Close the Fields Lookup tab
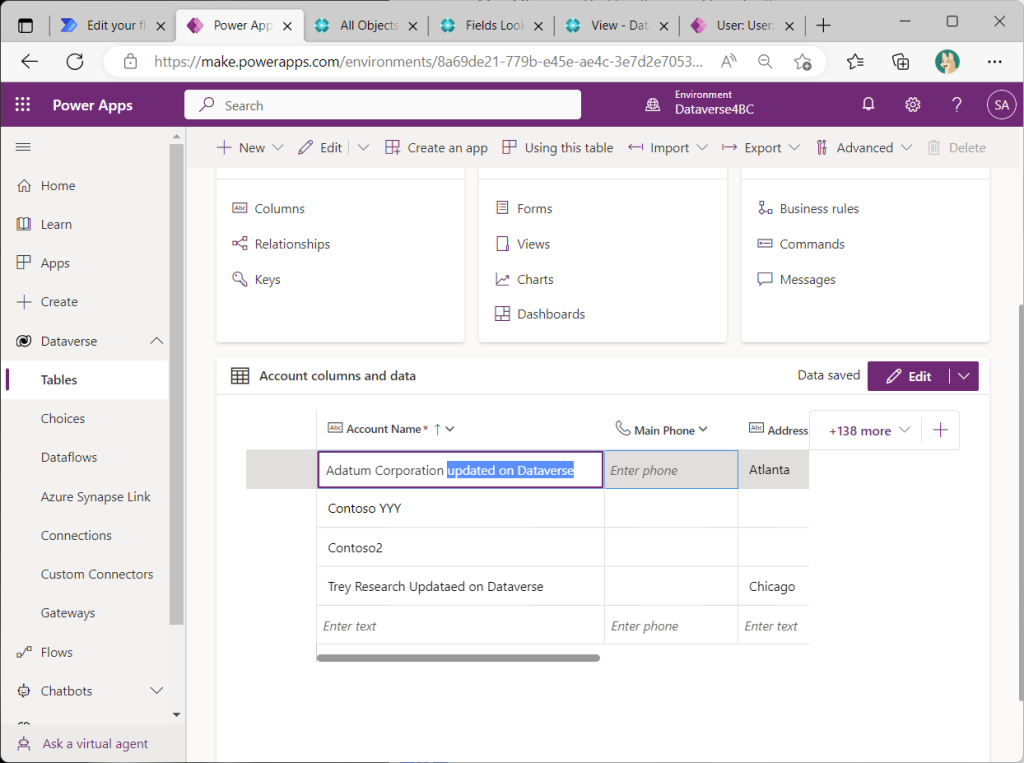This screenshot has height=763, width=1024. (x=538, y=26)
